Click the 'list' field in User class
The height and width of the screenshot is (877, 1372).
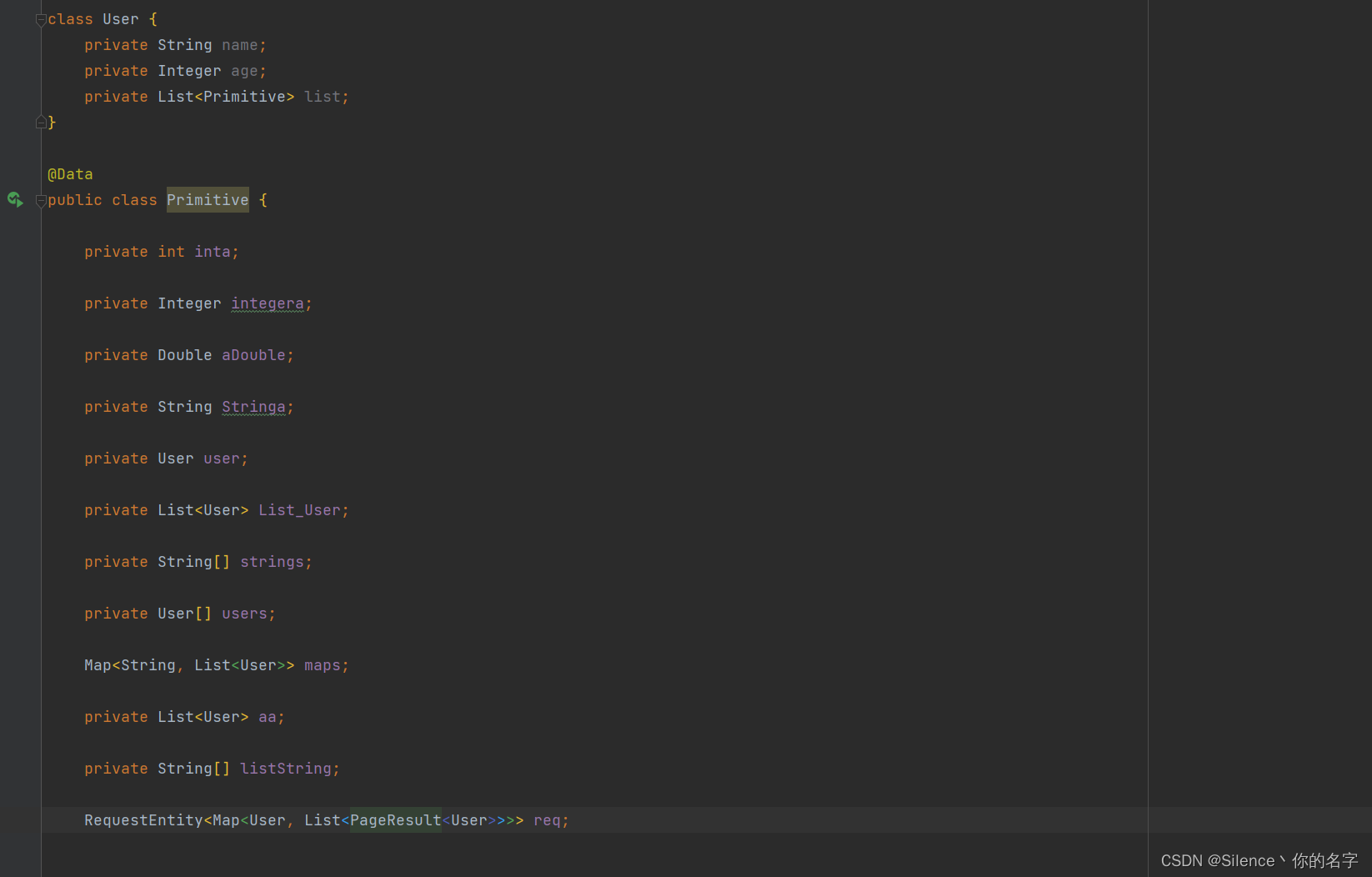(x=323, y=97)
